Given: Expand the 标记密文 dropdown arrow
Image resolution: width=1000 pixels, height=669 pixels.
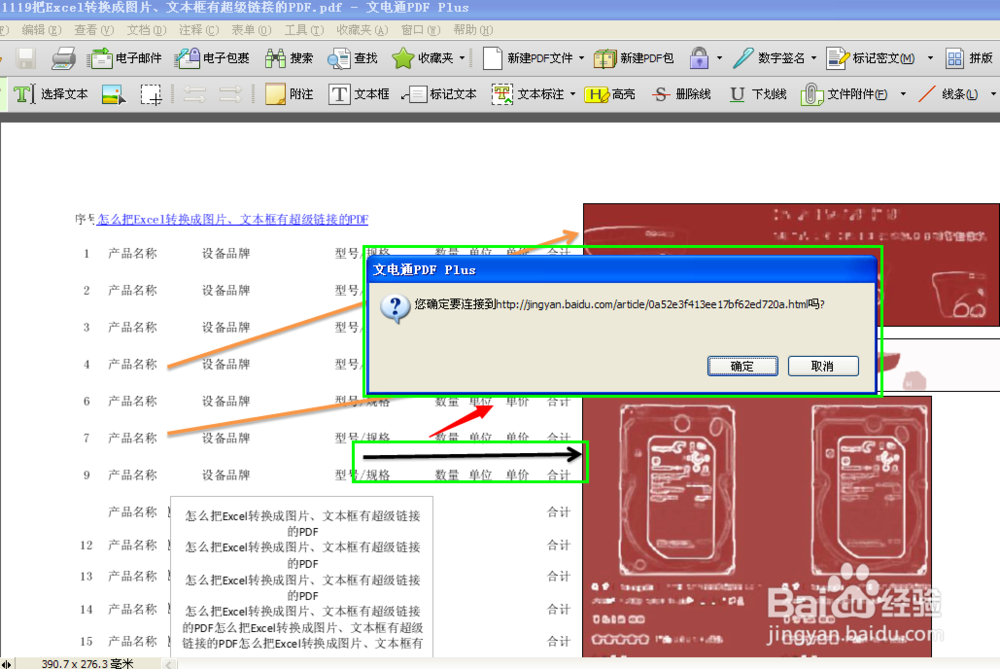Looking at the screenshot, I should [930, 58].
